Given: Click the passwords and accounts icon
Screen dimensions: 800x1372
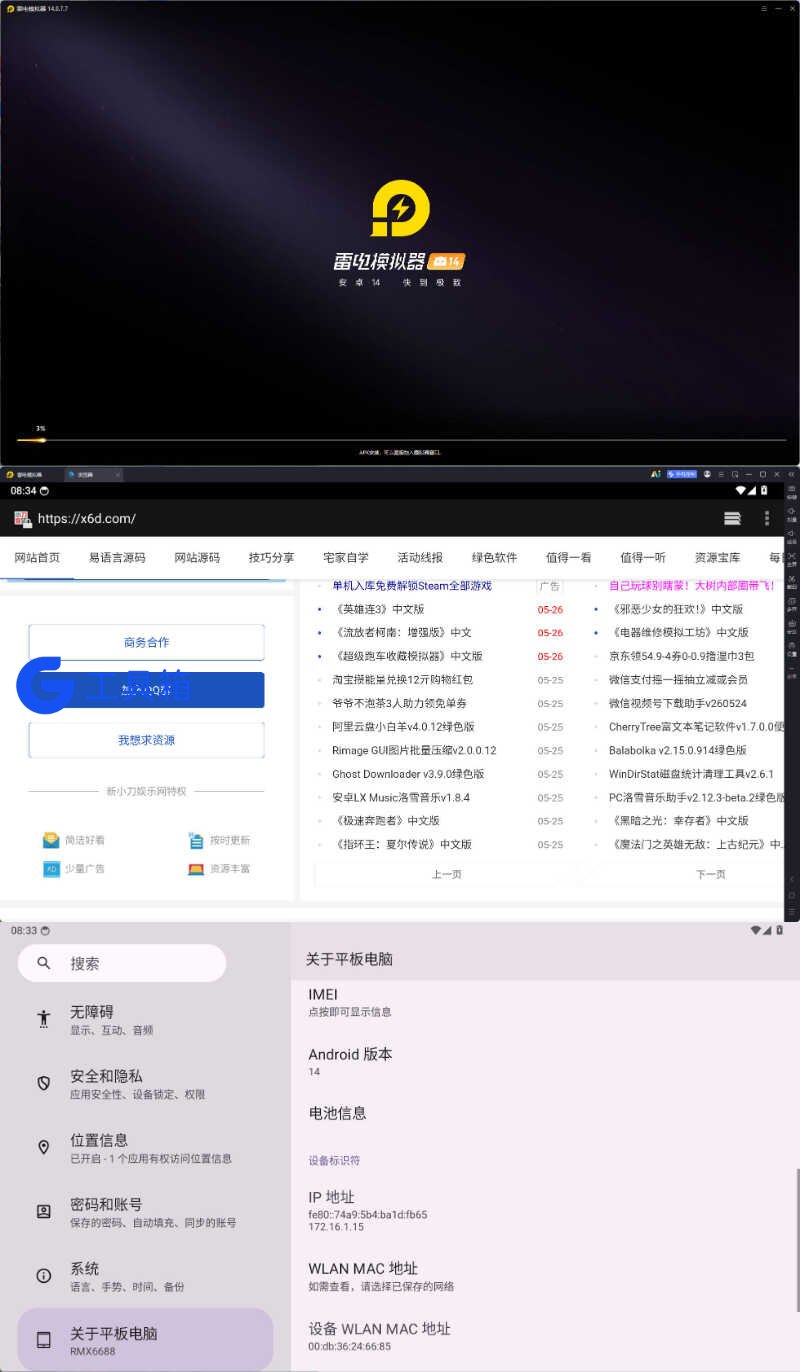Looking at the screenshot, I should [44, 1211].
